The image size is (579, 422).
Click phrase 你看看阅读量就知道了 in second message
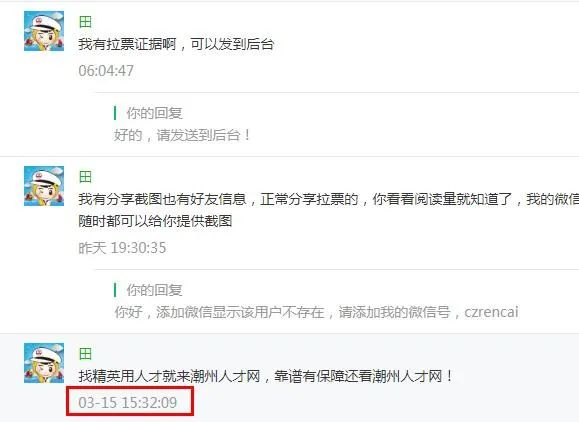click(442, 199)
